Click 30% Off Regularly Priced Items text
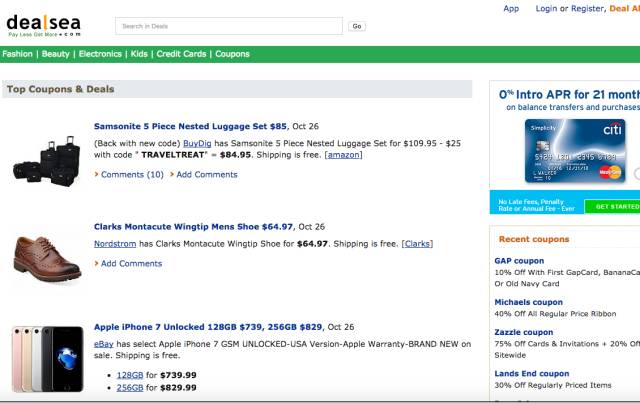This screenshot has width=640, height=403. coord(553,385)
